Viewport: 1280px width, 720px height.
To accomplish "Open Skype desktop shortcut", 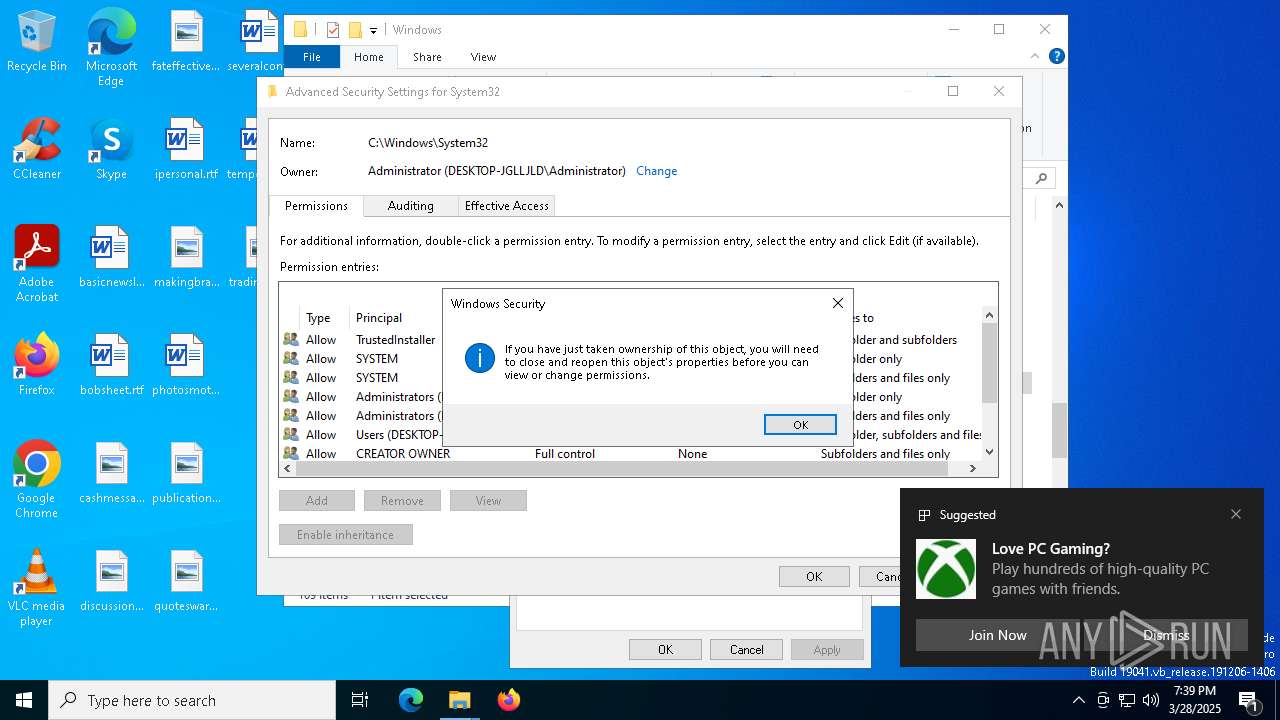I will [x=111, y=148].
